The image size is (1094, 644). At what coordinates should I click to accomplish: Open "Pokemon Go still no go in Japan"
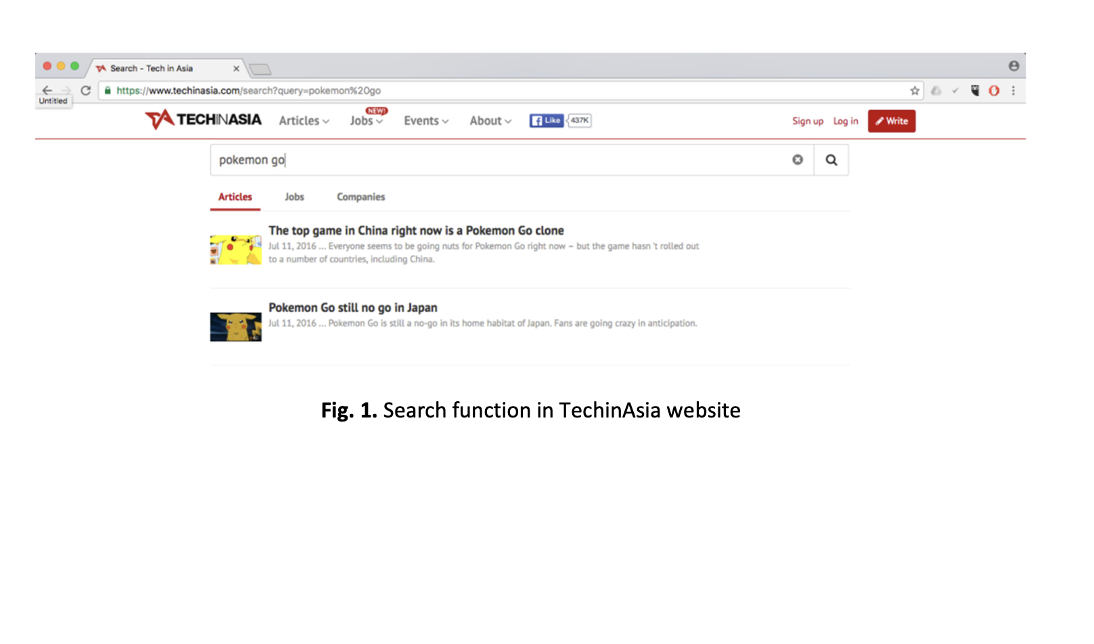click(x=353, y=308)
